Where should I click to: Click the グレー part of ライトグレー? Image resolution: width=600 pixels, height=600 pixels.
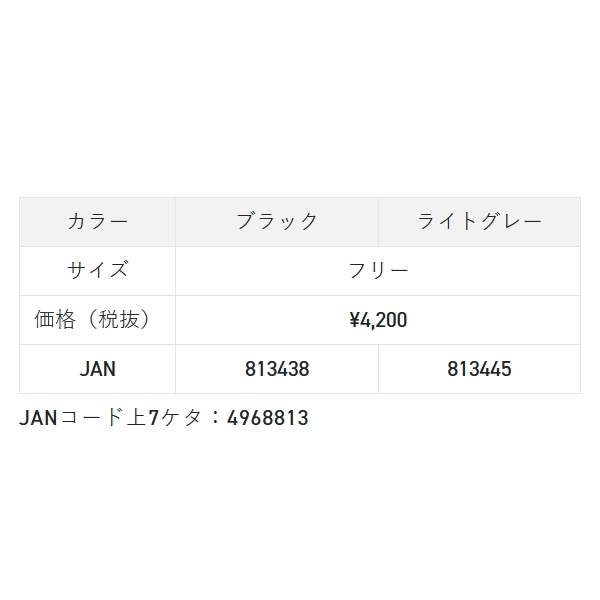click(513, 222)
